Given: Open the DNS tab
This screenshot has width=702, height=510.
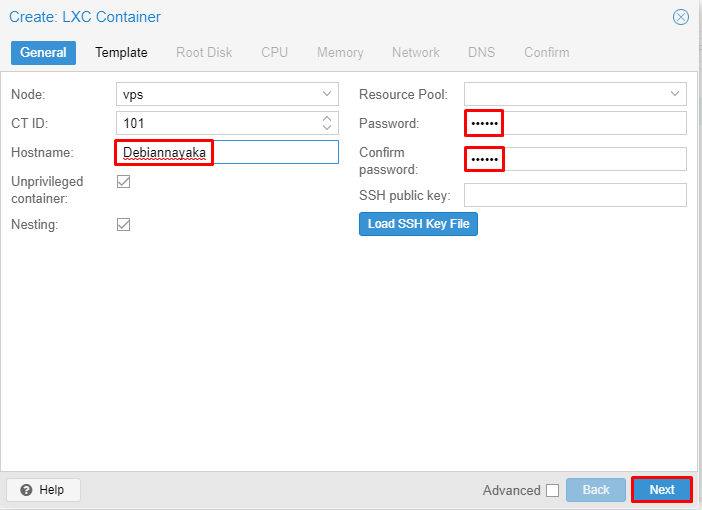Looking at the screenshot, I should (x=482, y=52).
